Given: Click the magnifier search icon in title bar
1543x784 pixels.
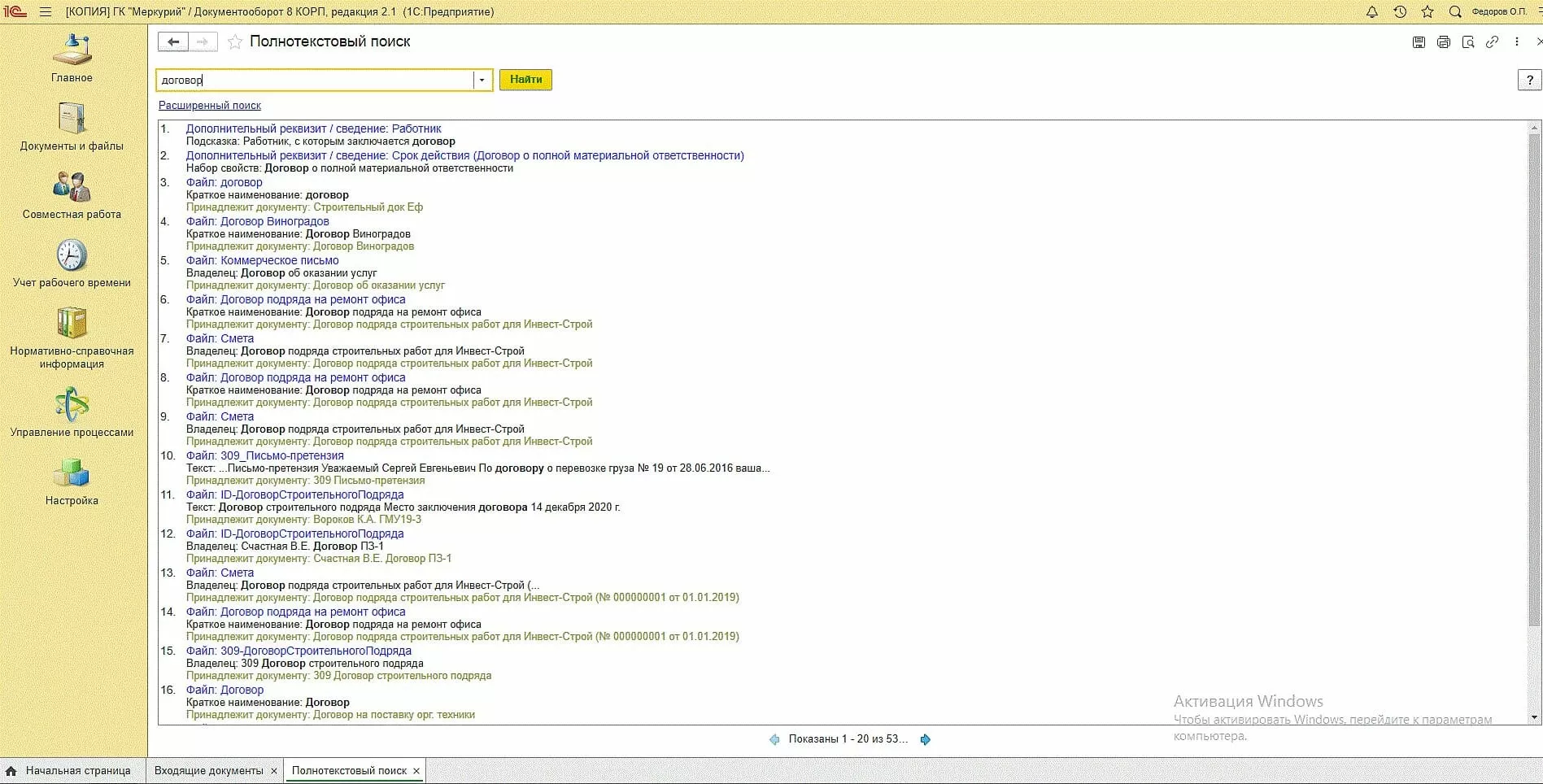Looking at the screenshot, I should [1455, 12].
